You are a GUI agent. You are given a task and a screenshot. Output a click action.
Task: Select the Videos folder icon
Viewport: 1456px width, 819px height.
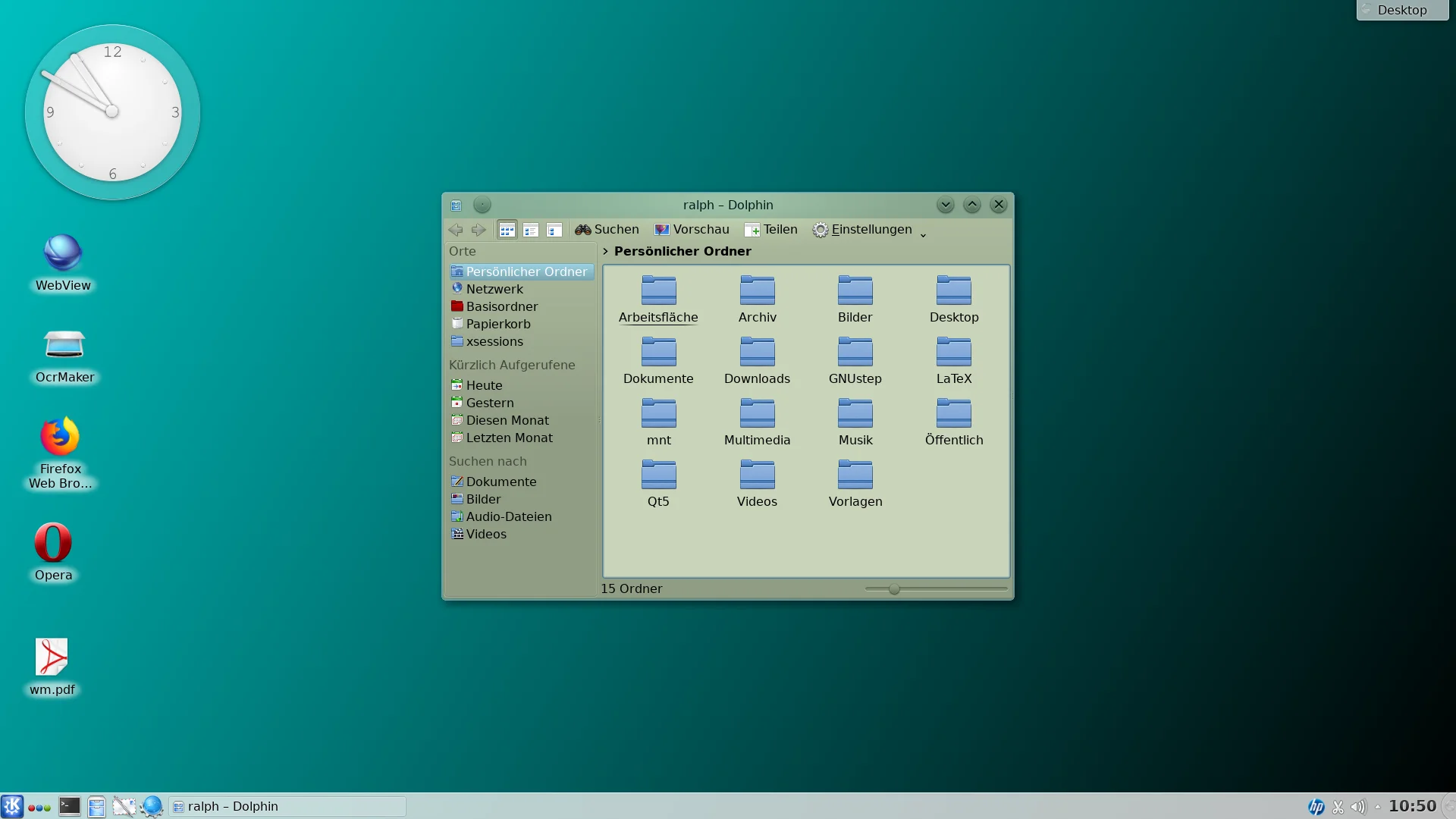(x=757, y=475)
